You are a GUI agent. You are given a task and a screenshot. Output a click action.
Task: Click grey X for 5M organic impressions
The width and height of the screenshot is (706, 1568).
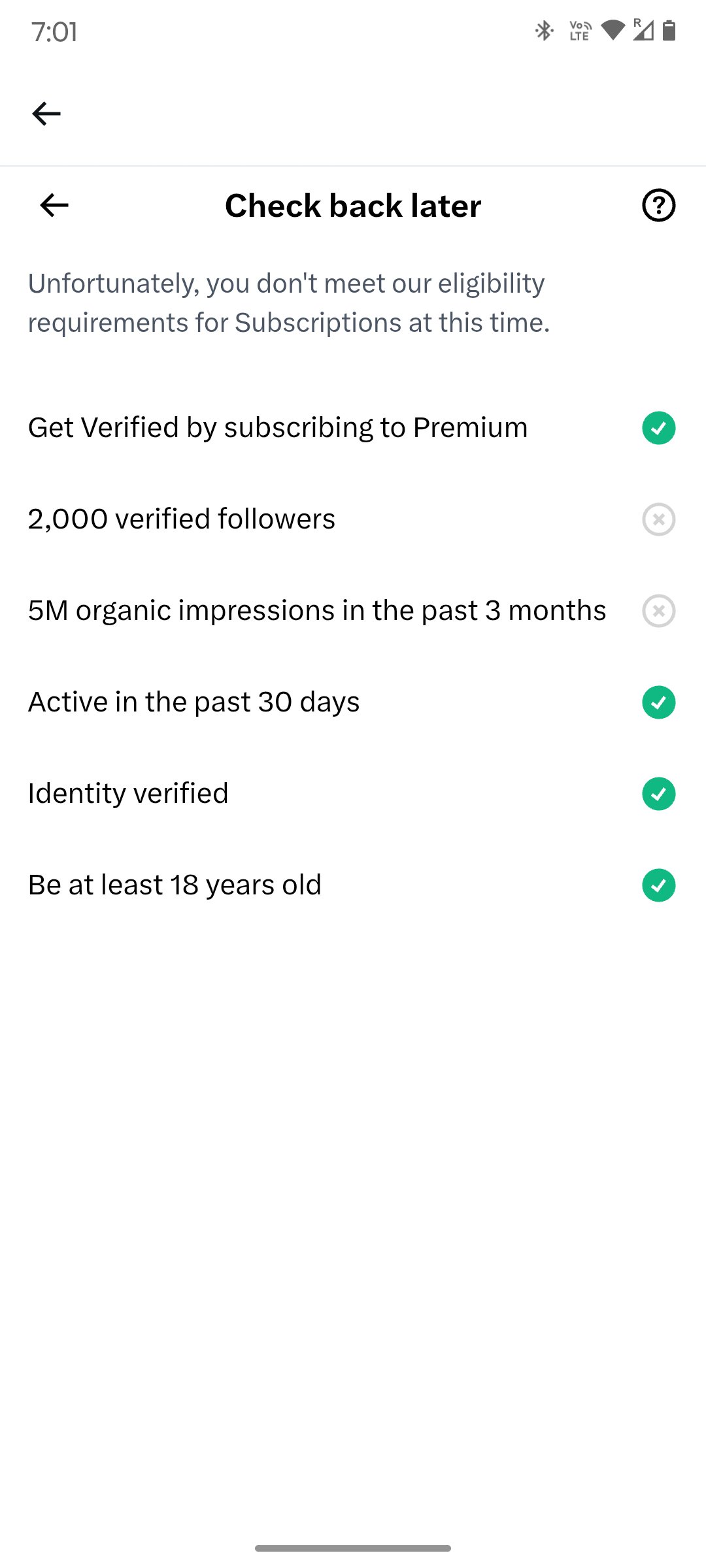click(x=658, y=611)
